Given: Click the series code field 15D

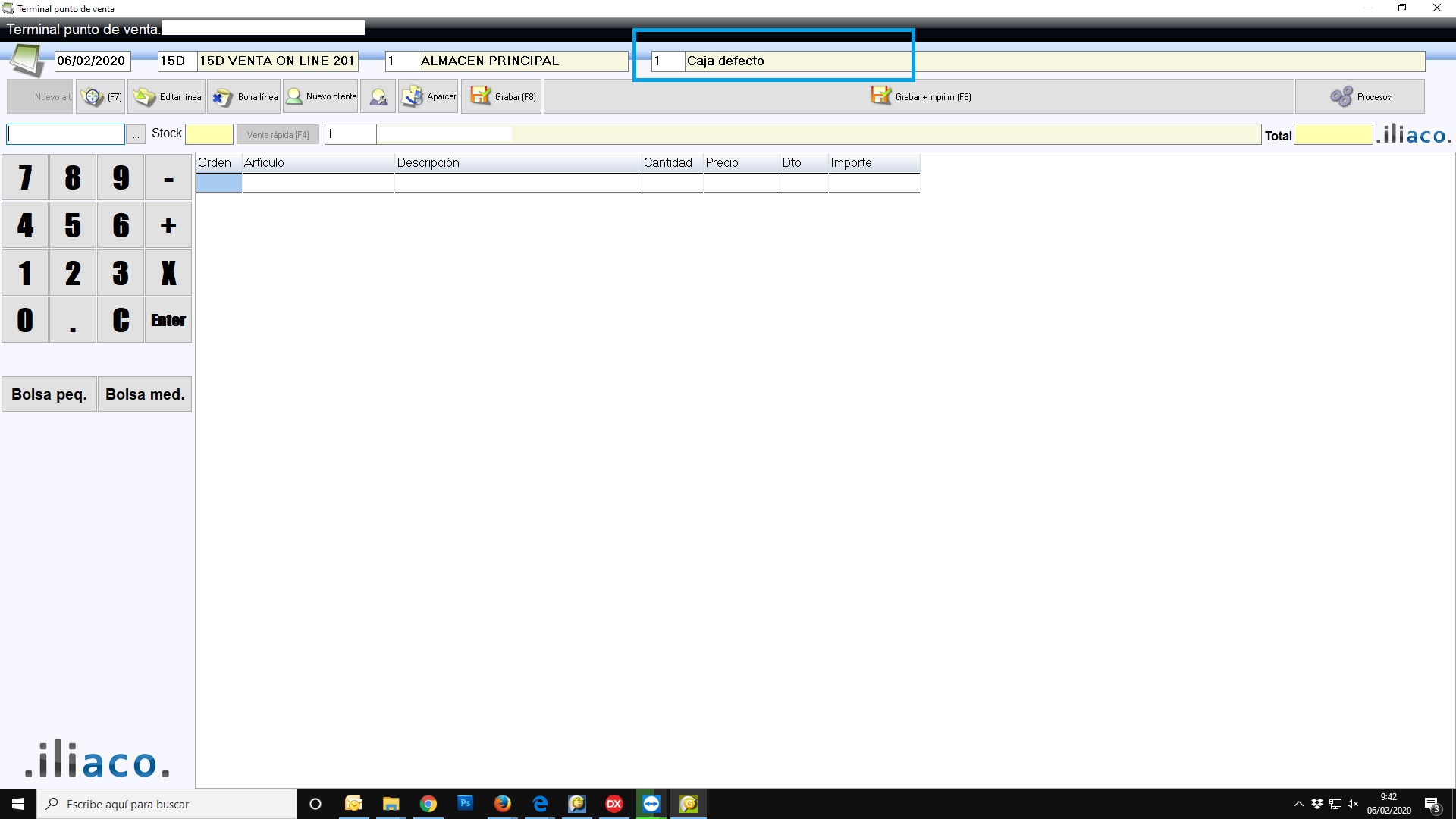Looking at the screenshot, I should coord(177,61).
